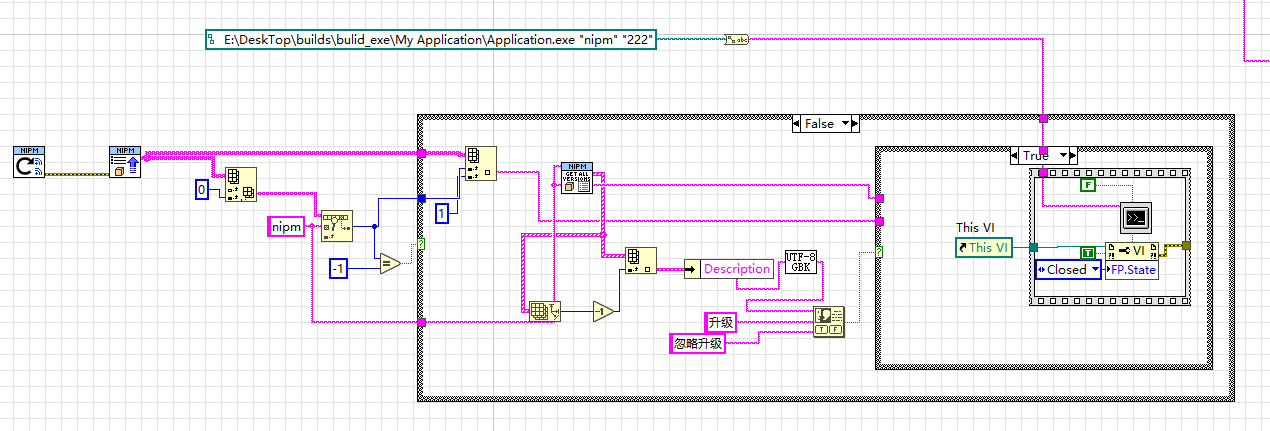Select the VI property node header

(1131, 250)
